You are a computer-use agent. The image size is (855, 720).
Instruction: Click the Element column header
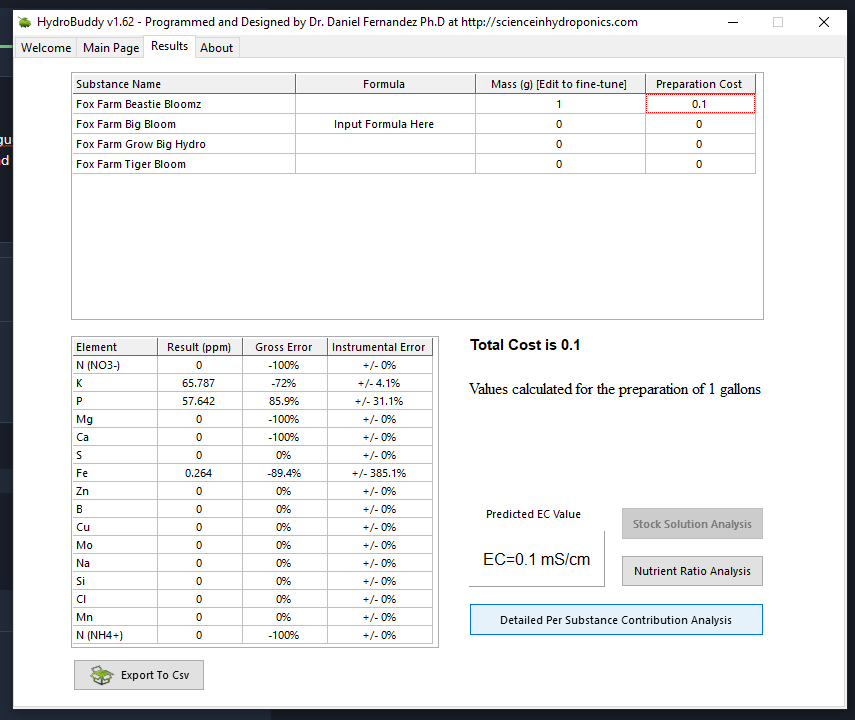pos(115,347)
